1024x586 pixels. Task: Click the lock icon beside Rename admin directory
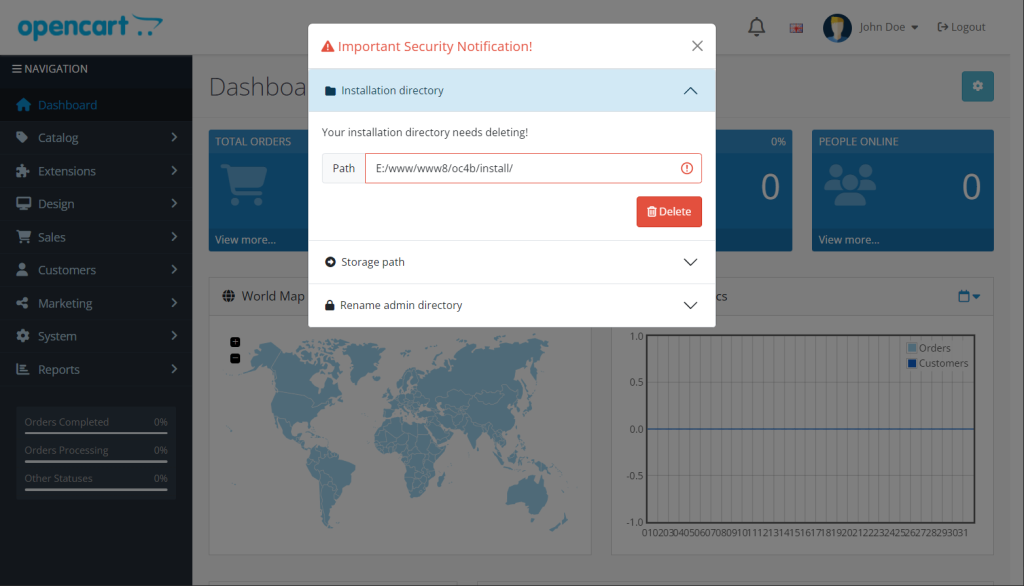tap(330, 303)
